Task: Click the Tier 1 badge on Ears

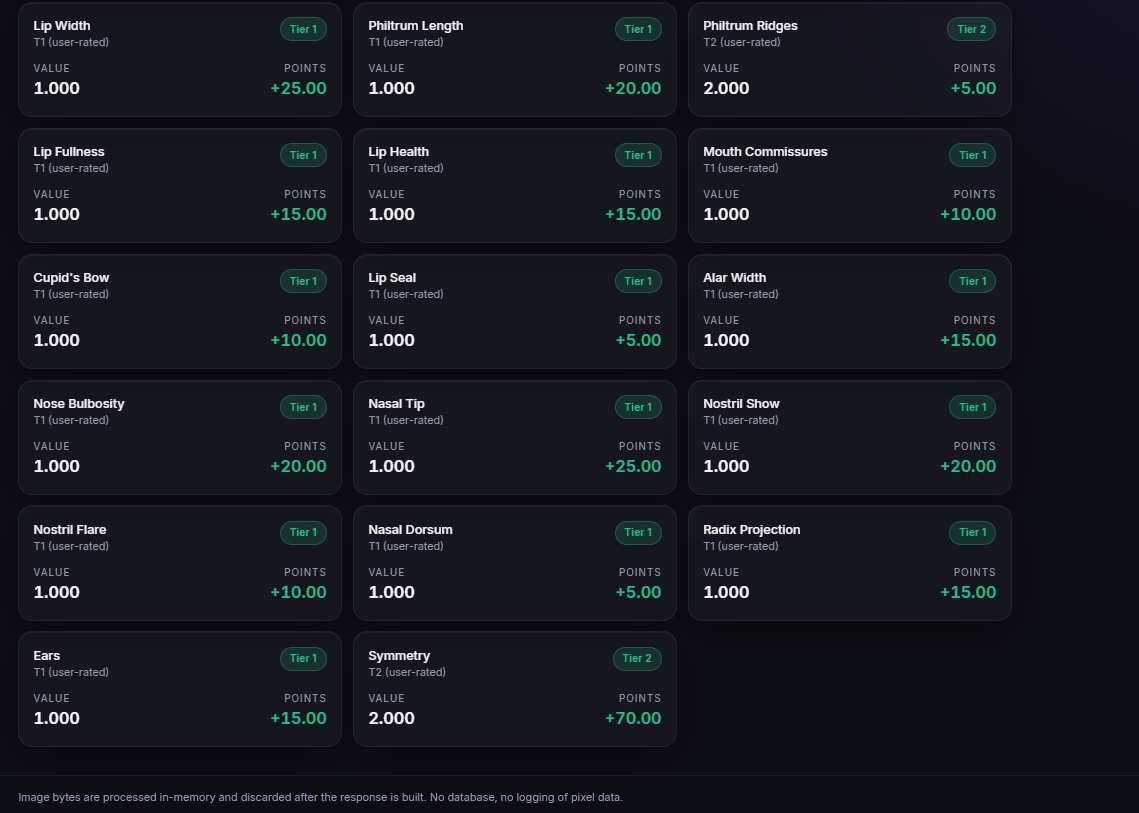Action: pos(303,658)
